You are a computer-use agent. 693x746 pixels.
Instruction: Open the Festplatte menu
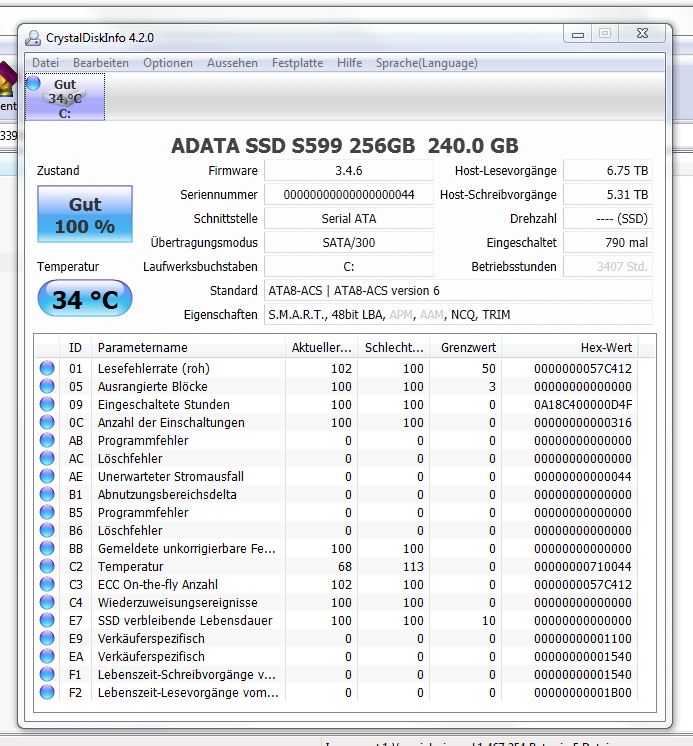pos(297,63)
